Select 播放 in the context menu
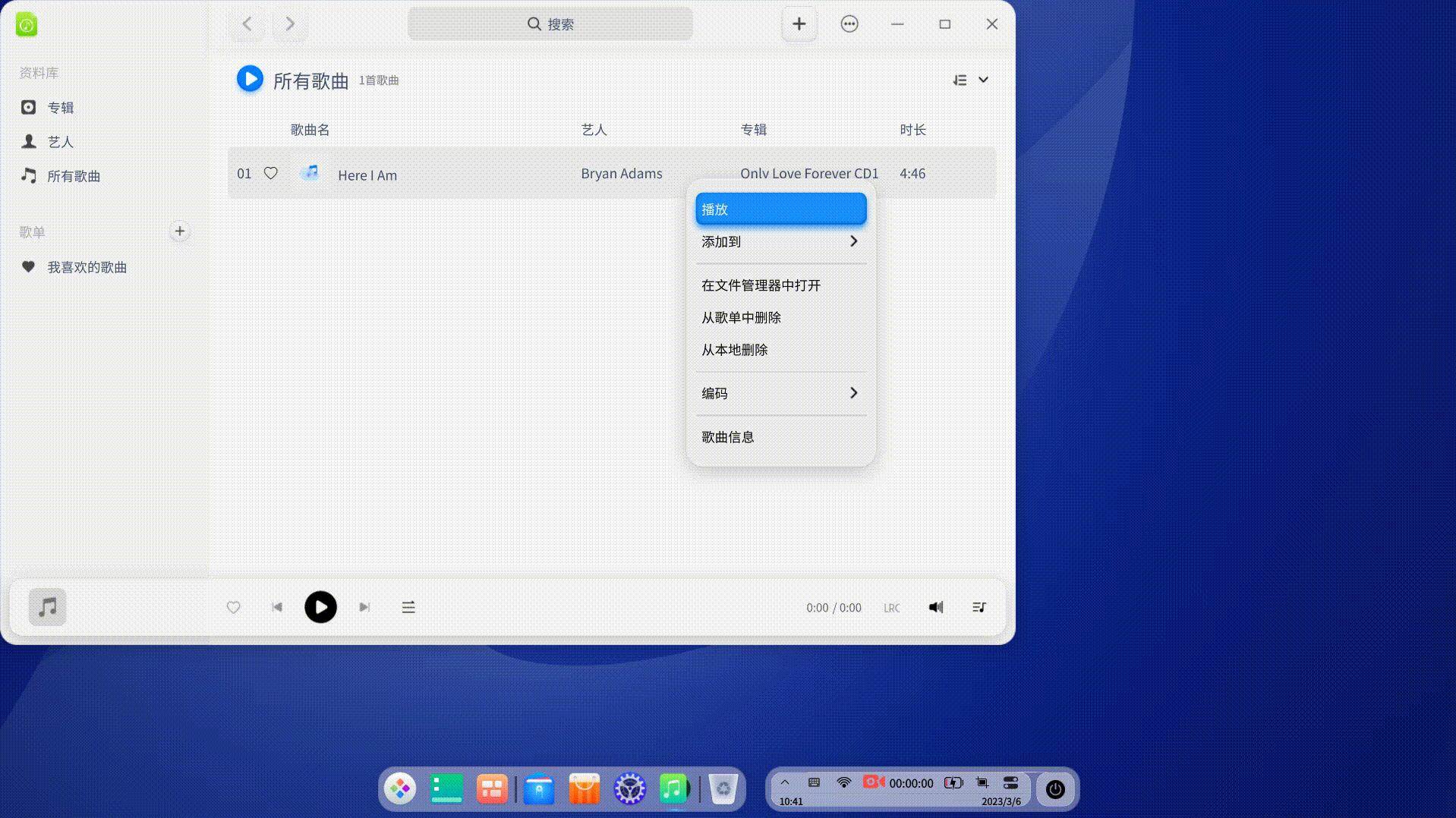The height and width of the screenshot is (818, 1456). click(x=781, y=209)
